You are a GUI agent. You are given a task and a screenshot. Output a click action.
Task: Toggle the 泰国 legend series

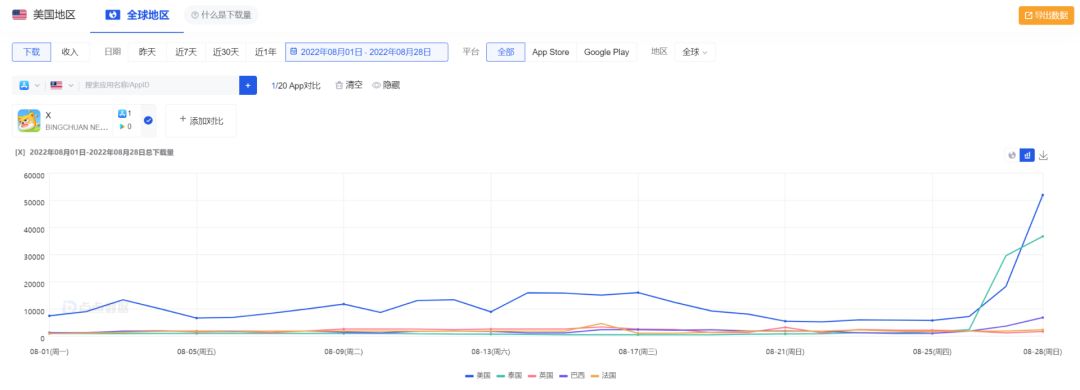(x=509, y=376)
